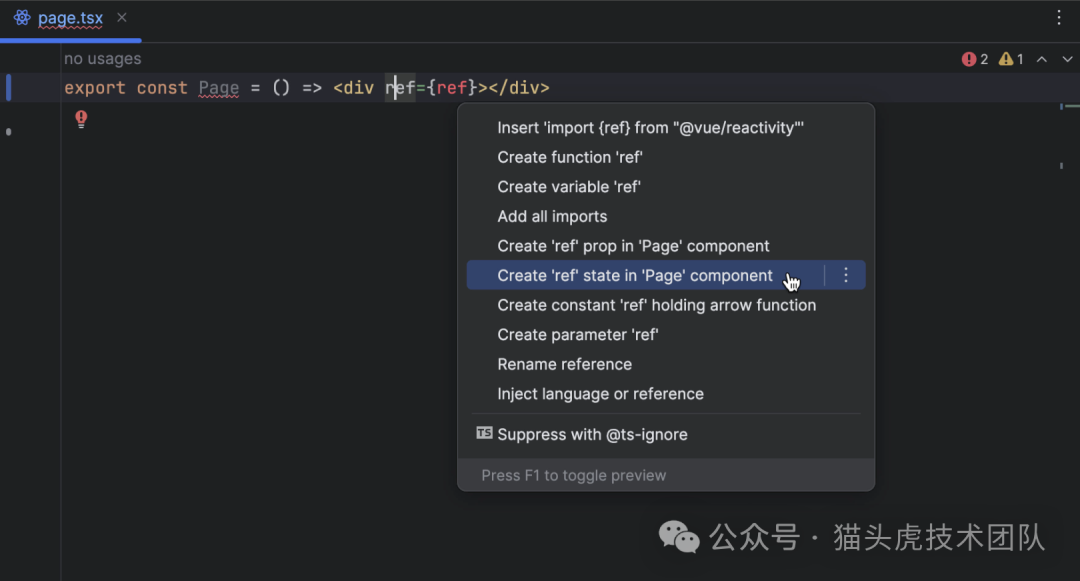Click the yellow warnings count indicator

[x=1011, y=59]
